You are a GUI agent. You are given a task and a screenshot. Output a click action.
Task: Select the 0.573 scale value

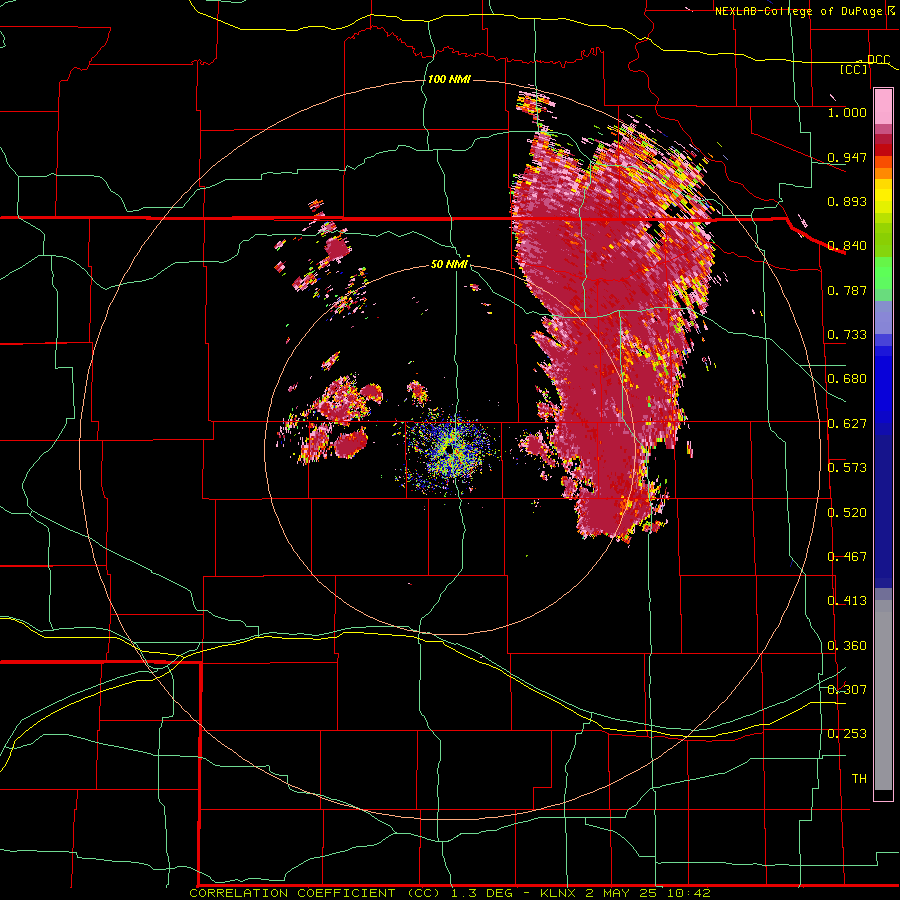[847, 468]
